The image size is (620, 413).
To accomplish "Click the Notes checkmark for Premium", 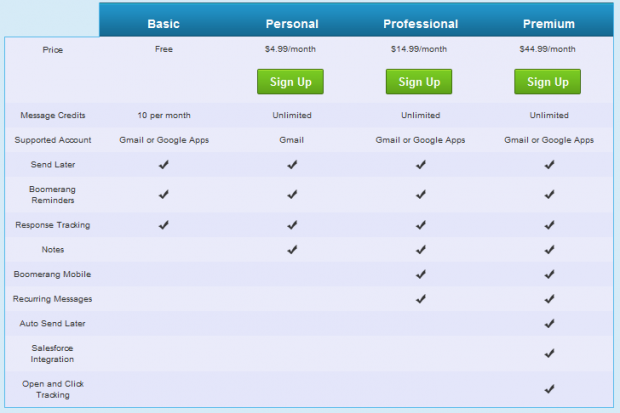I will click(549, 250).
